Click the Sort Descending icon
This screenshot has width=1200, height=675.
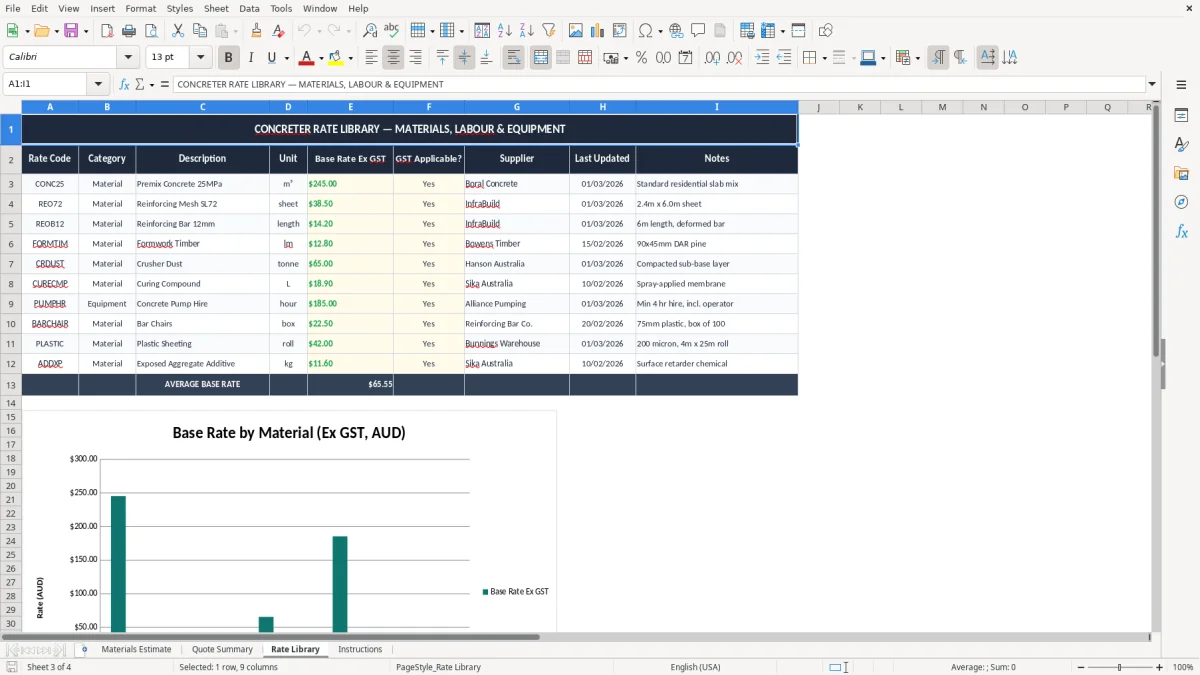coord(526,31)
